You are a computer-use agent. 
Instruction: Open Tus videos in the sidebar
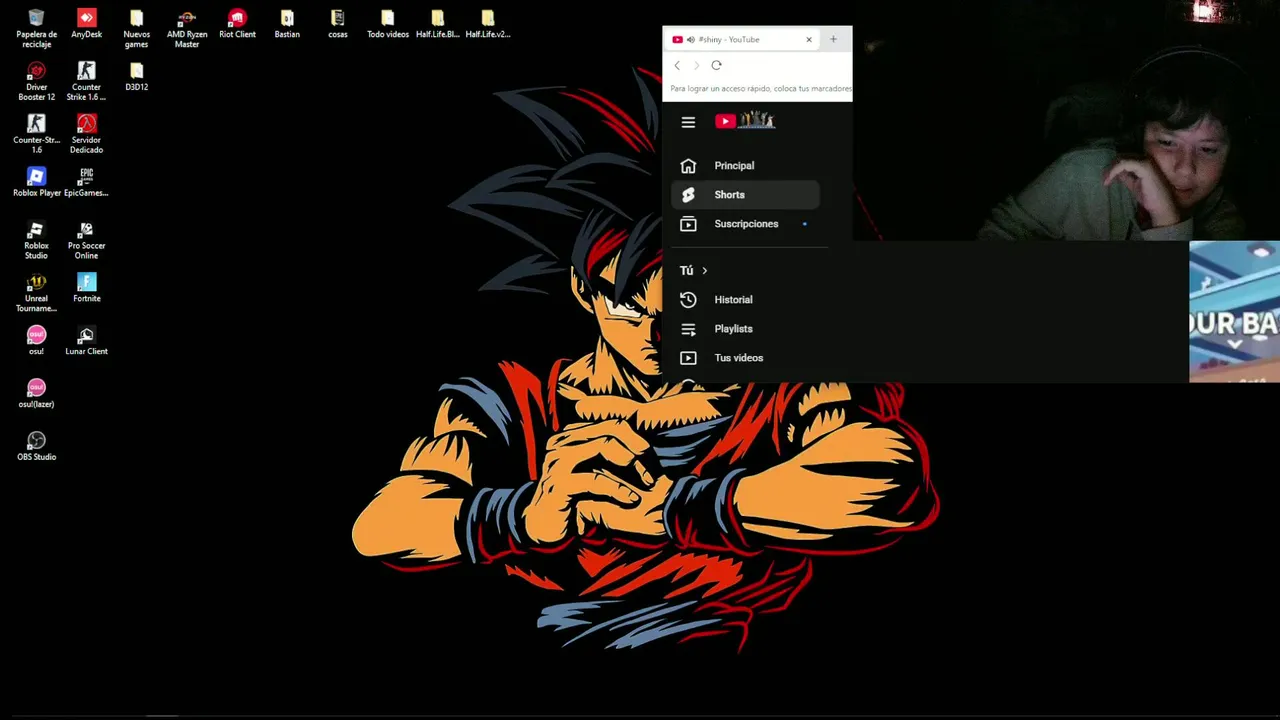746,358
